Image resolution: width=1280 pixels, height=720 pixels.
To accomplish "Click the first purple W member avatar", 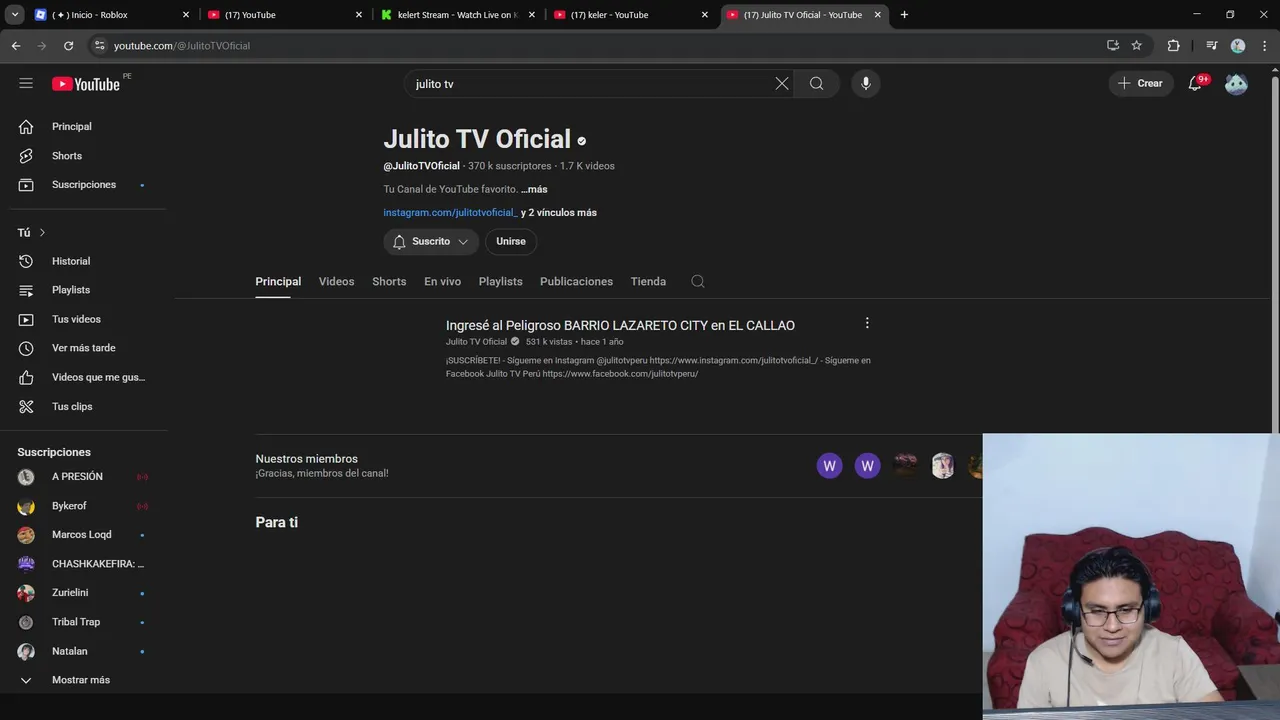I will coord(829,466).
